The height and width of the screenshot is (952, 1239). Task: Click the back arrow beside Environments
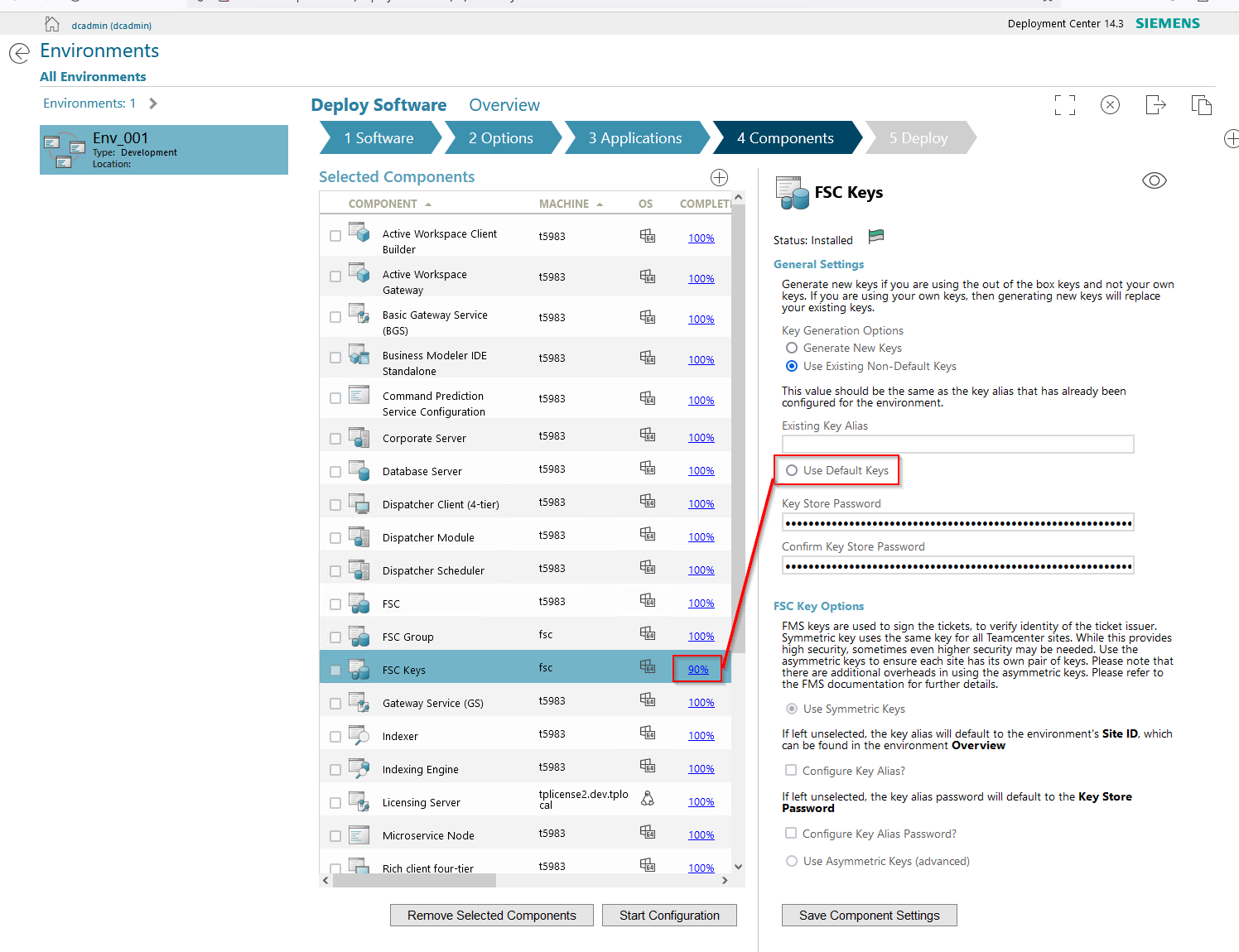tap(19, 54)
